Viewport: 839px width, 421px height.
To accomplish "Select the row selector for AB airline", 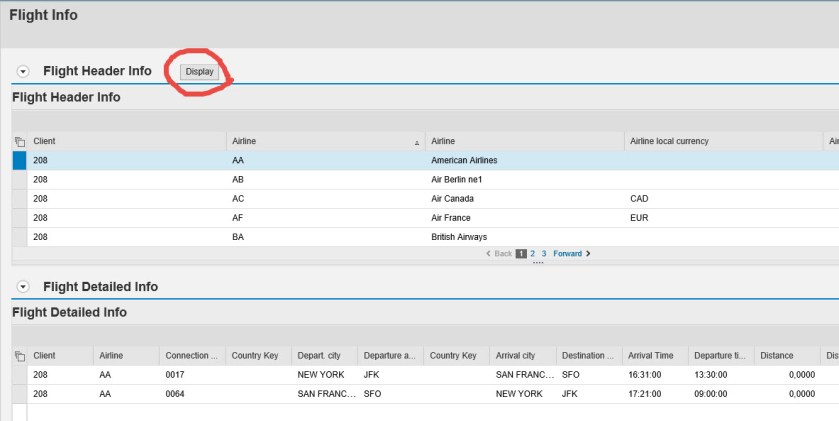I will pos(19,180).
